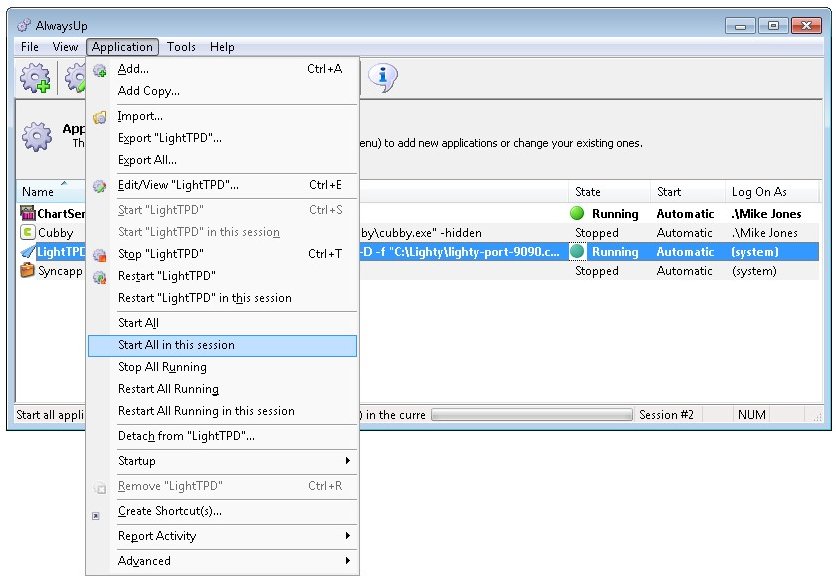Select Edit/View "LightTPD"... menu entry
This screenshot has width=836, height=583.
(222, 185)
